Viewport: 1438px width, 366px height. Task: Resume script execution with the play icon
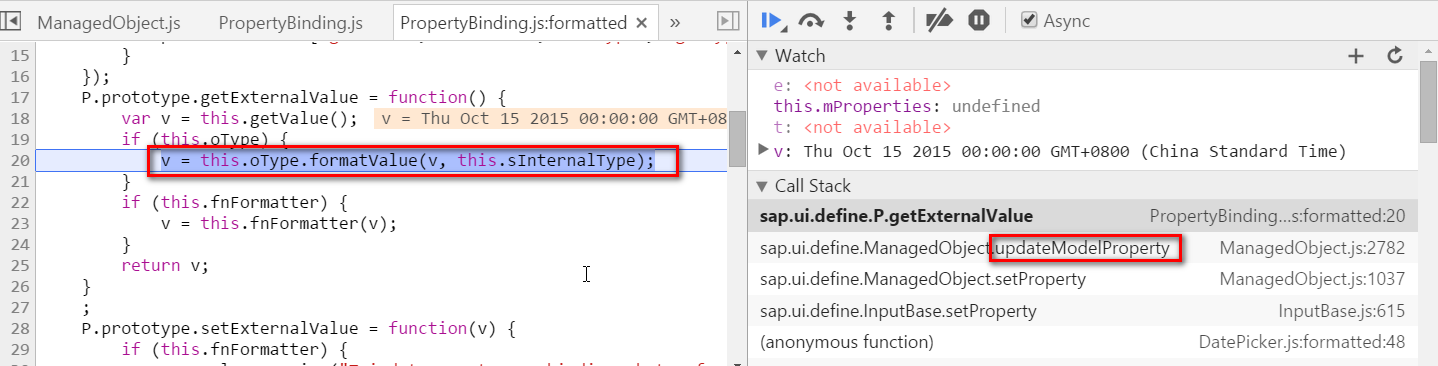point(770,20)
